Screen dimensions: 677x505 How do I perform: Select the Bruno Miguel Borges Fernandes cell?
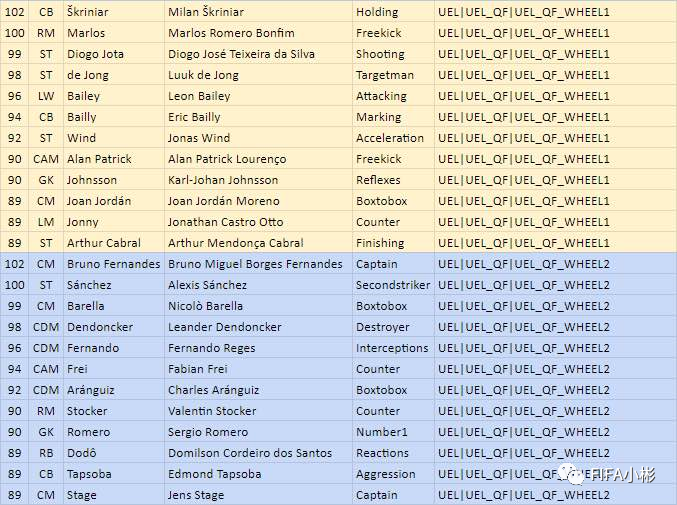coord(258,264)
